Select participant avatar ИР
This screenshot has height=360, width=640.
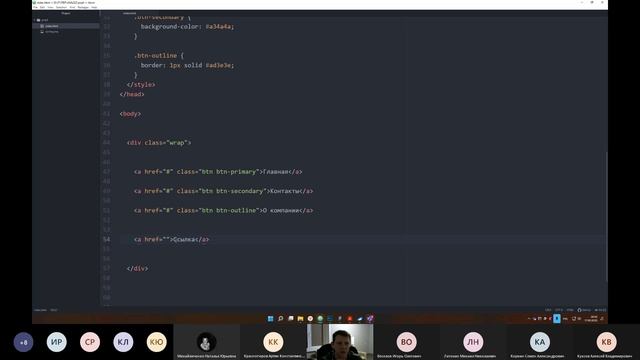pos(56,342)
